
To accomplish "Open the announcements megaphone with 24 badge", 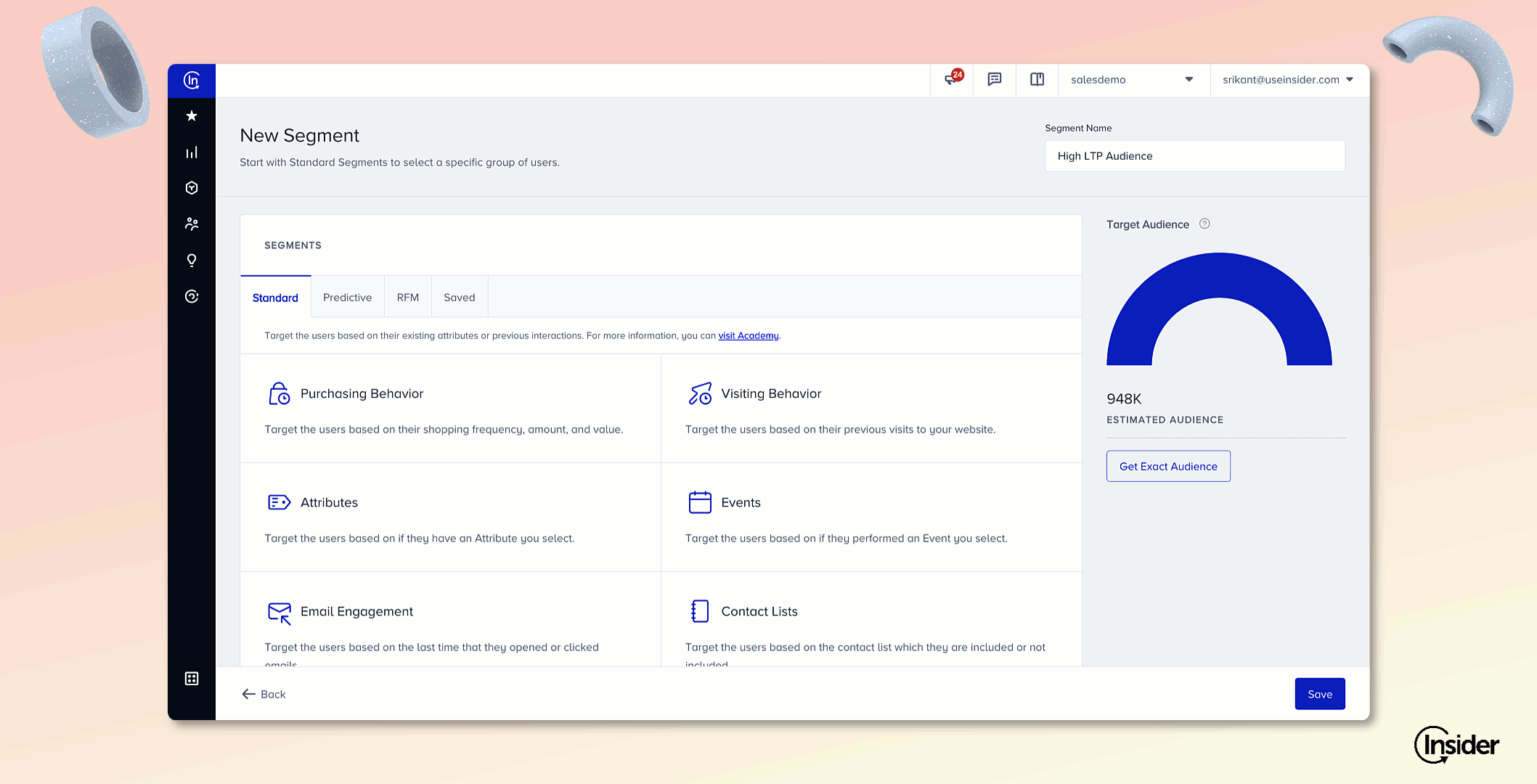I will click(x=952, y=79).
